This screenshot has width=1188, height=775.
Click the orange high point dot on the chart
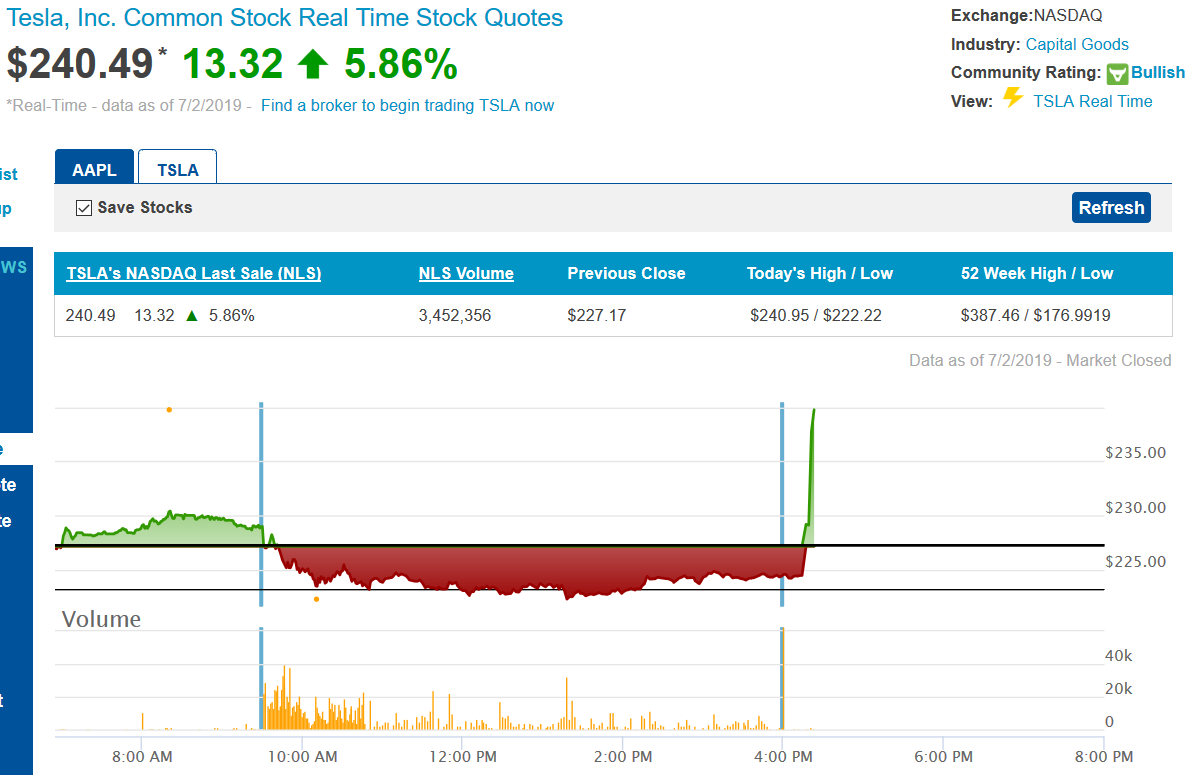coord(169,410)
